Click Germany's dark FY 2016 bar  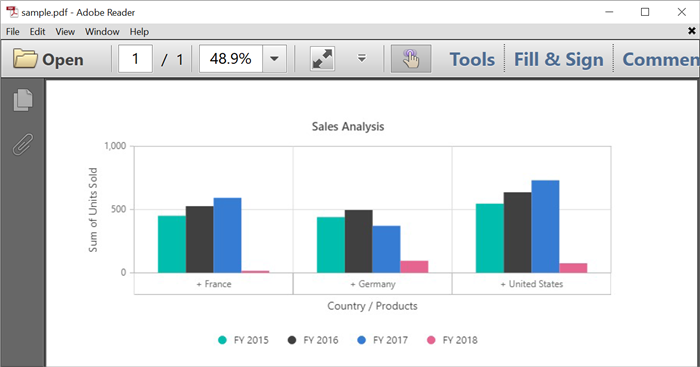coord(358,242)
